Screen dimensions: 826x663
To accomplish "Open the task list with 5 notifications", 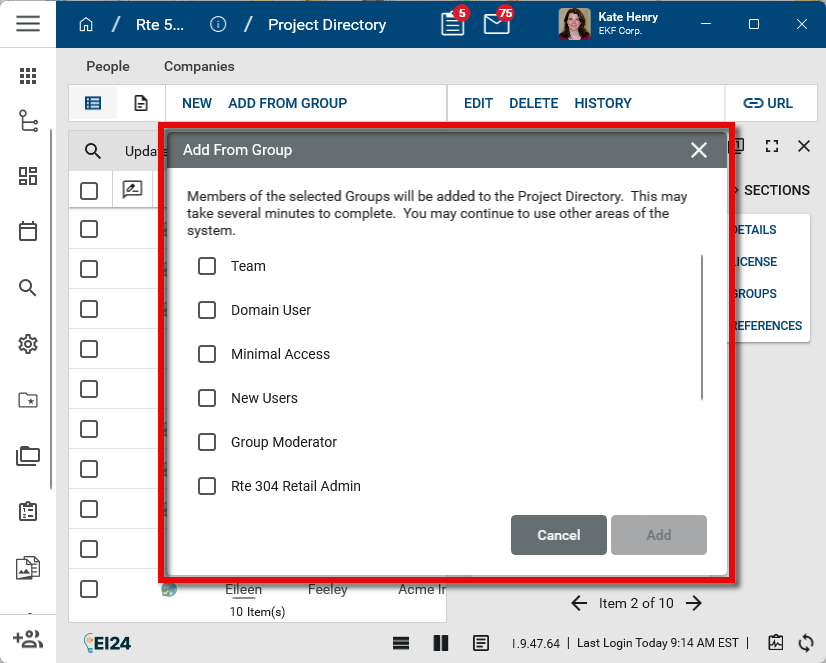I will point(453,24).
